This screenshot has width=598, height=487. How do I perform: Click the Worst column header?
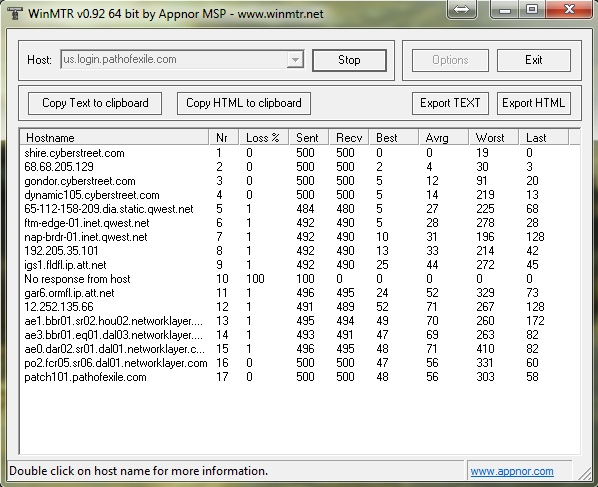pyautogui.click(x=494, y=138)
